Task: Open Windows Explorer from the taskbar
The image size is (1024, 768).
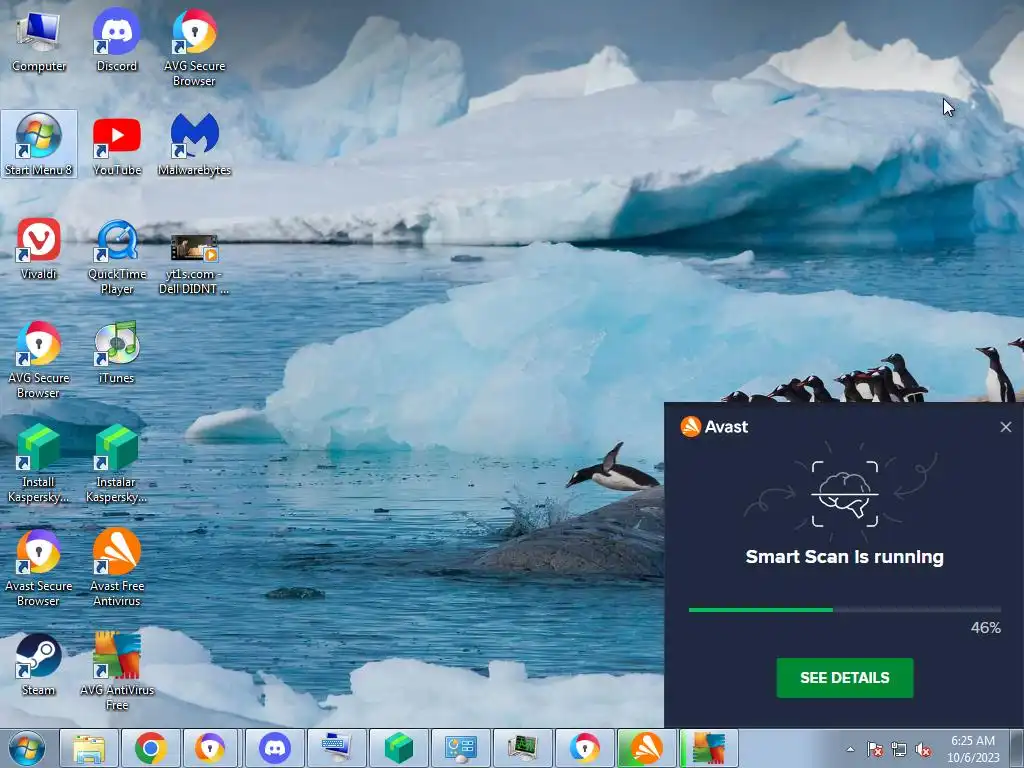Action: point(89,748)
